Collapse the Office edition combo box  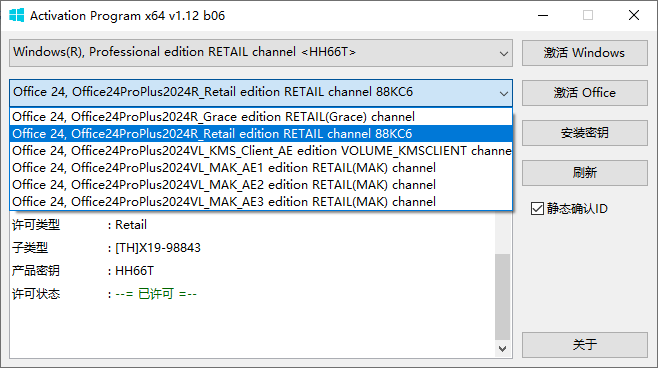point(261,92)
